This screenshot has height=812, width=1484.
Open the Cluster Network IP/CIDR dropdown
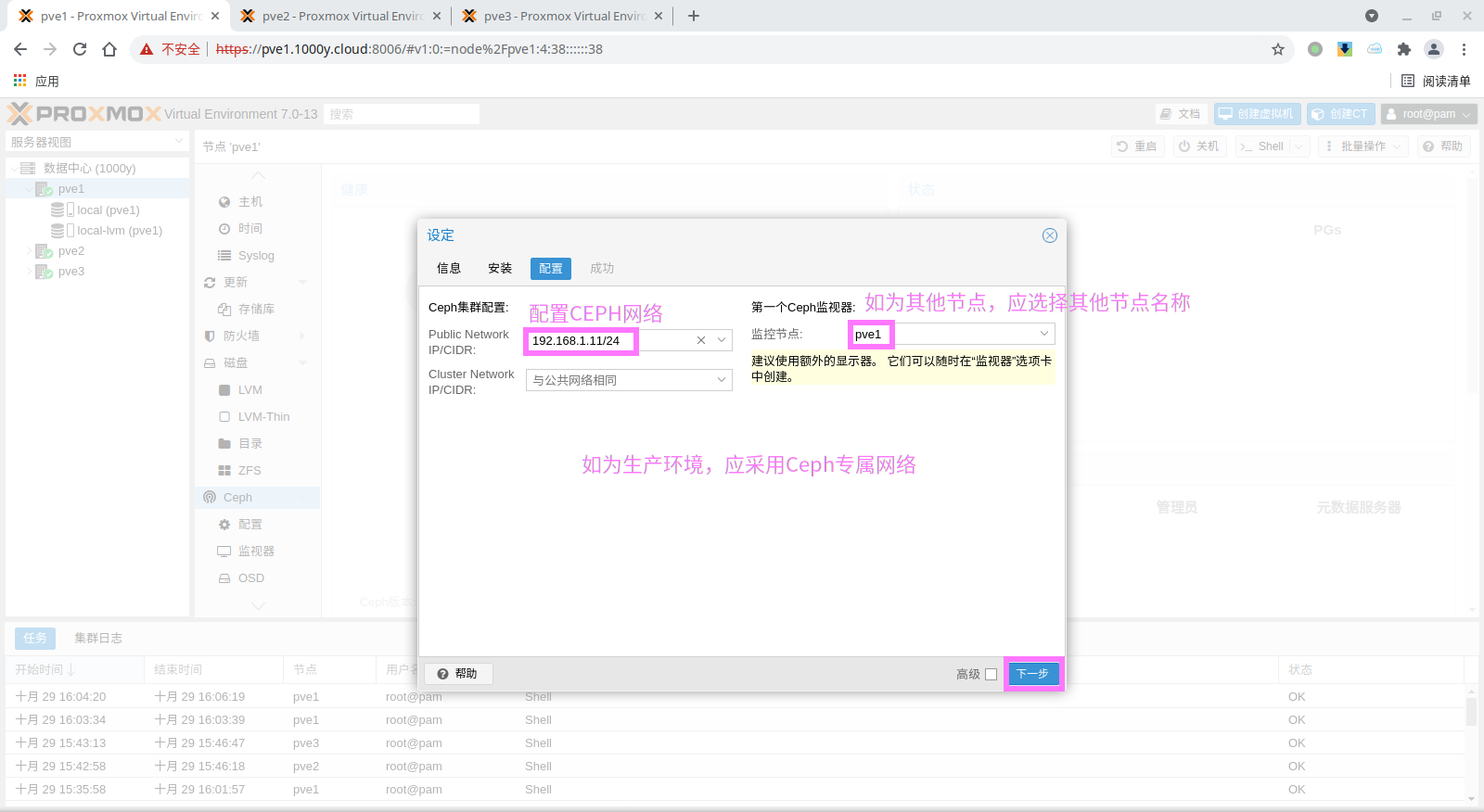point(722,380)
